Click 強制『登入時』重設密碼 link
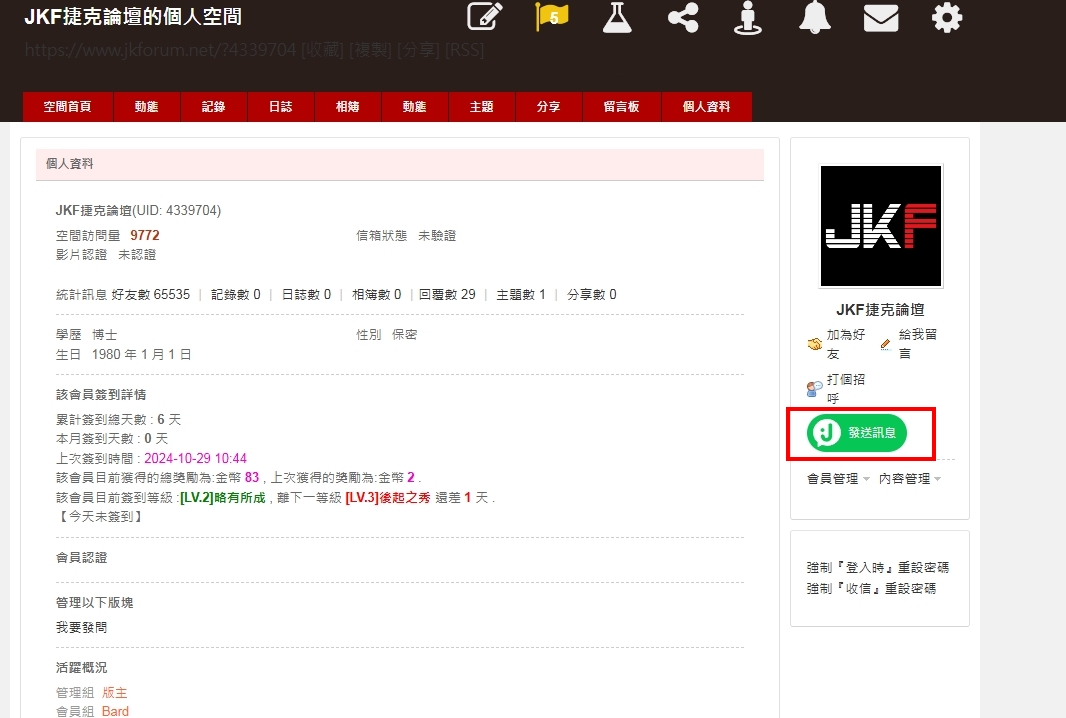 coord(878,567)
